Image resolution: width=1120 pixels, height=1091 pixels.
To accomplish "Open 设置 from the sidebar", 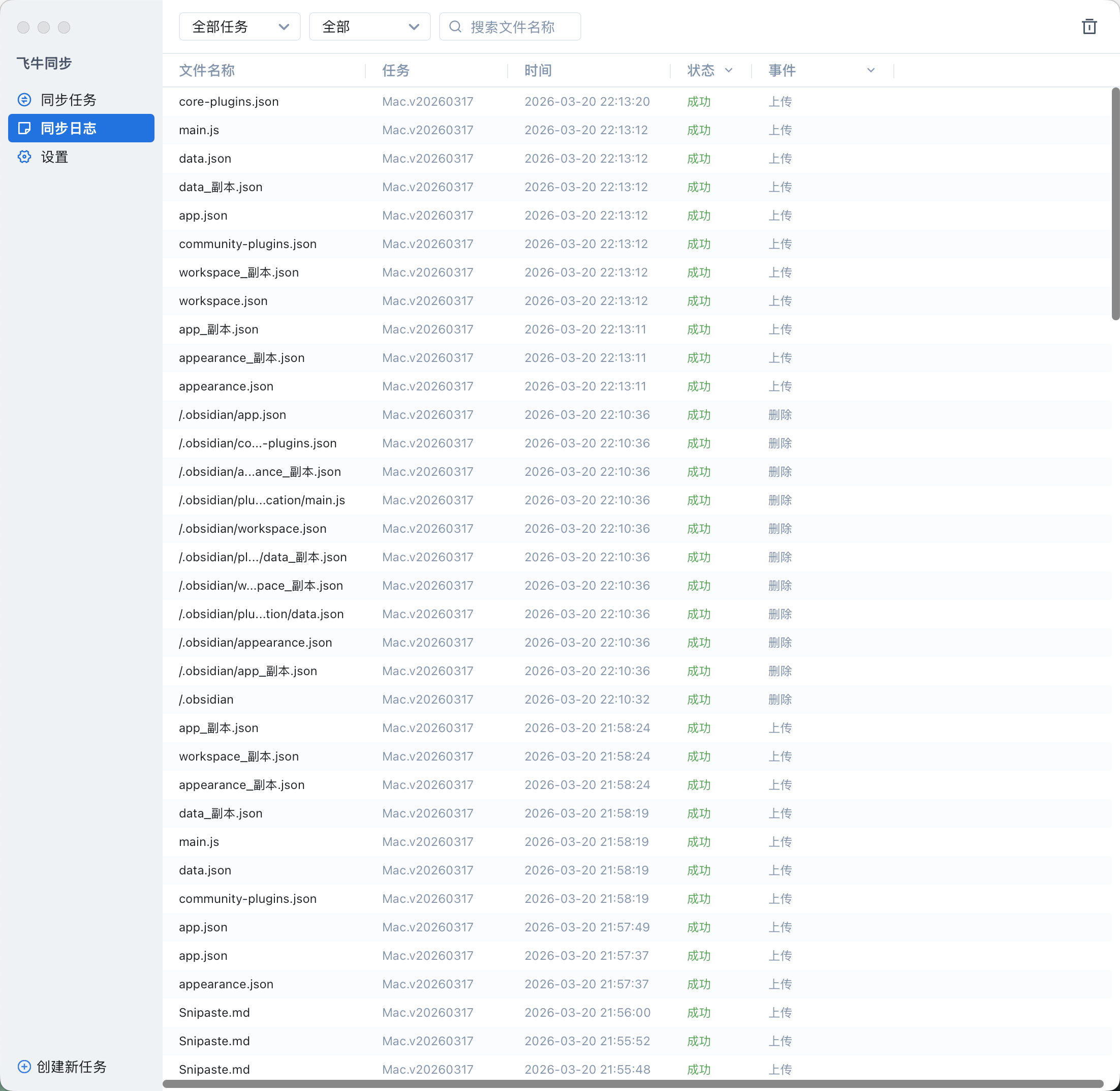I will (x=54, y=157).
